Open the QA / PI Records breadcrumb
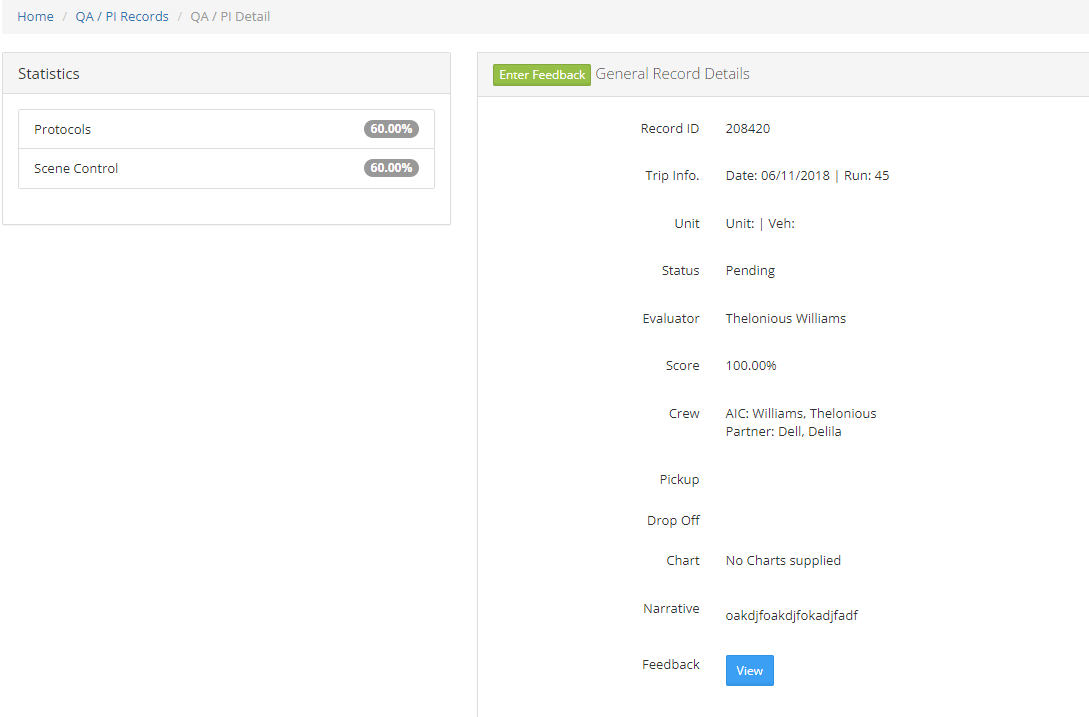Viewport: 1089px width, 717px height. pos(122,17)
